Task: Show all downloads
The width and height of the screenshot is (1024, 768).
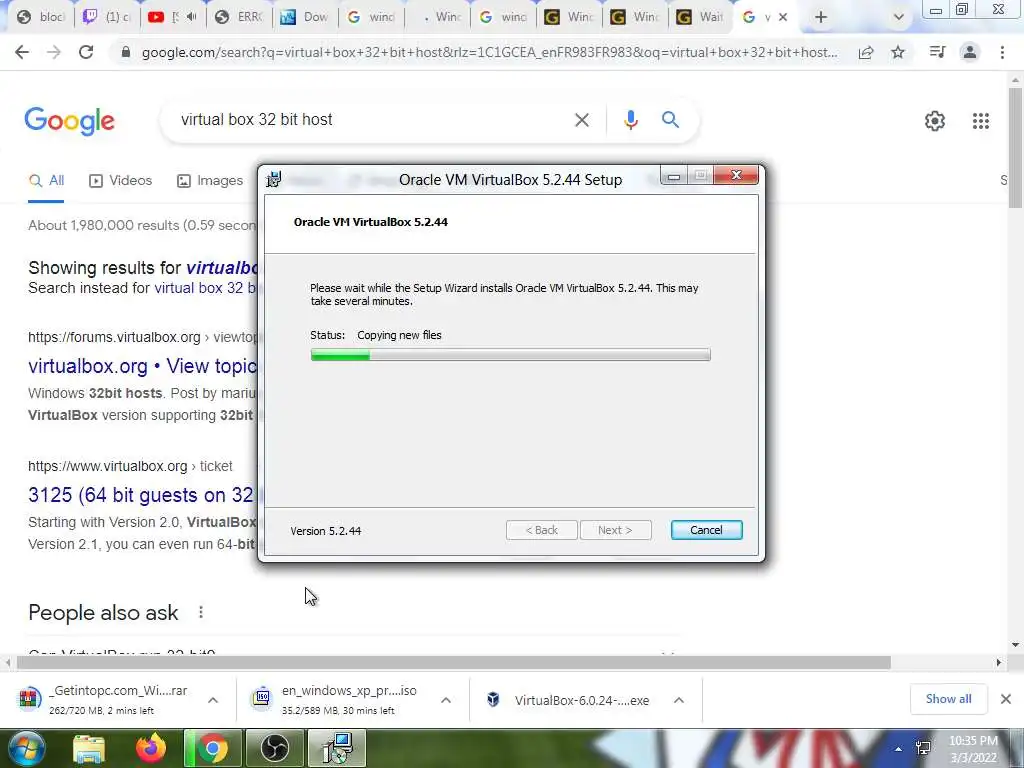Action: pos(948,699)
